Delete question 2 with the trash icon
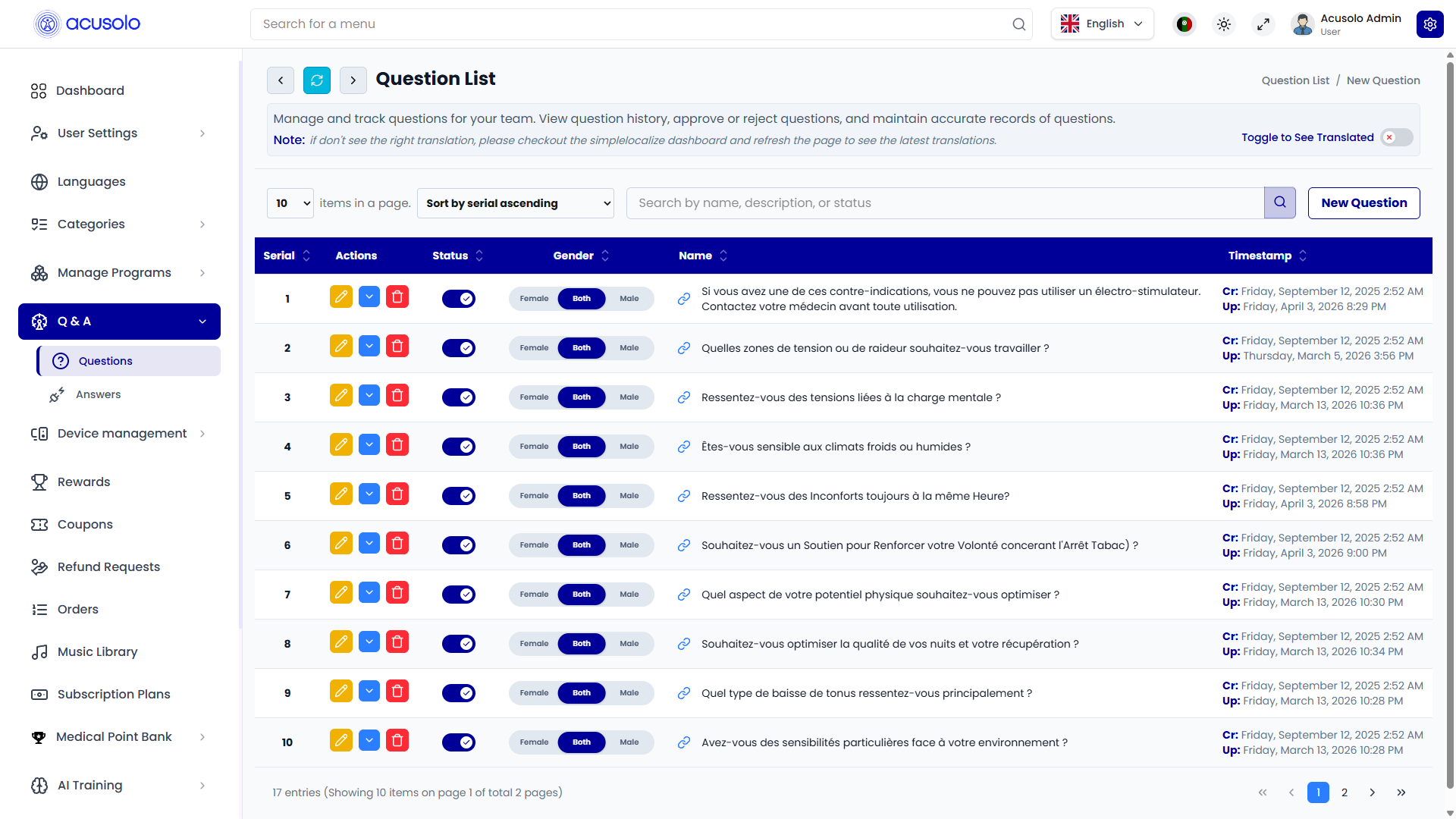 coord(397,346)
